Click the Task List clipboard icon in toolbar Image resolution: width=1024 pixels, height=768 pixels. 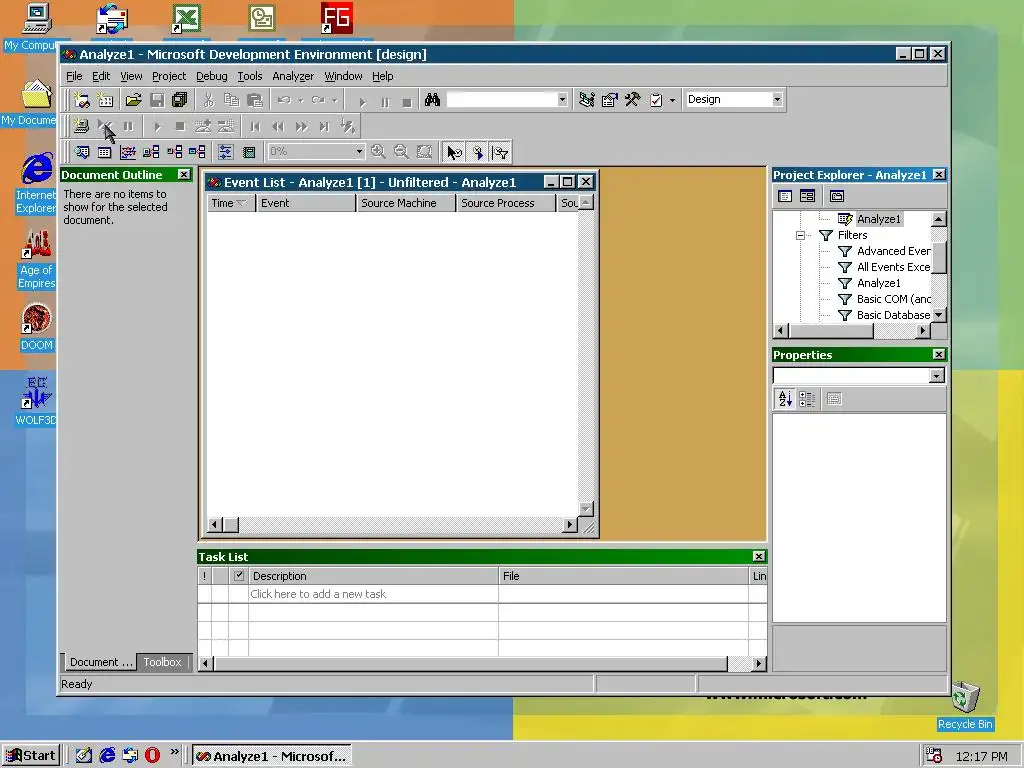point(656,100)
